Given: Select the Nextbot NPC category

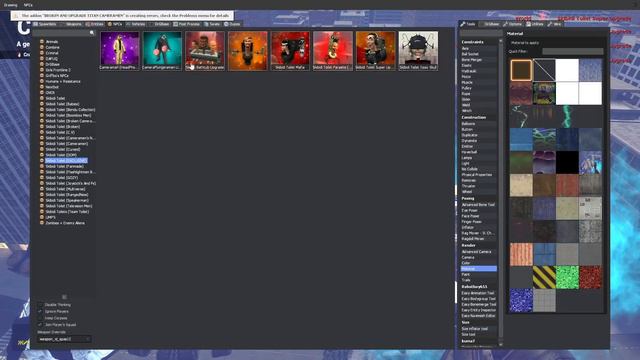Looking at the screenshot, I should [52, 87].
